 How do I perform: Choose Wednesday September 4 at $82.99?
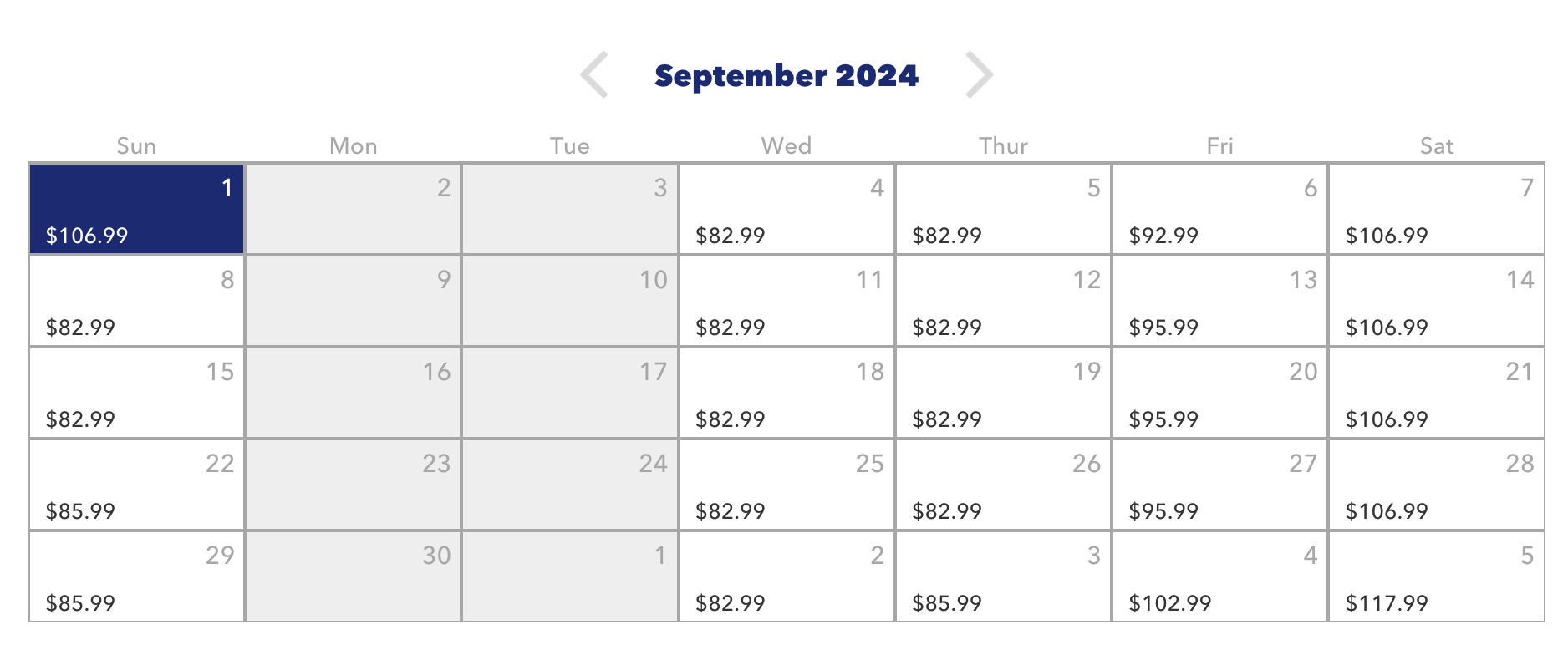click(x=787, y=209)
